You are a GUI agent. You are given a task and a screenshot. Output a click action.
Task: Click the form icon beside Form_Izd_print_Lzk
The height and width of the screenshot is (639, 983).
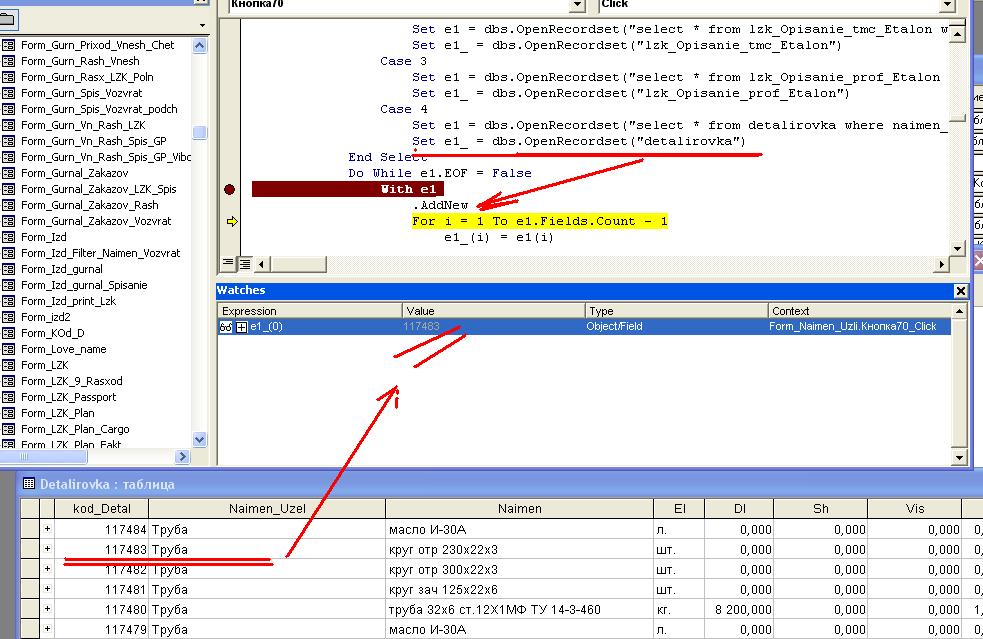click(8, 301)
